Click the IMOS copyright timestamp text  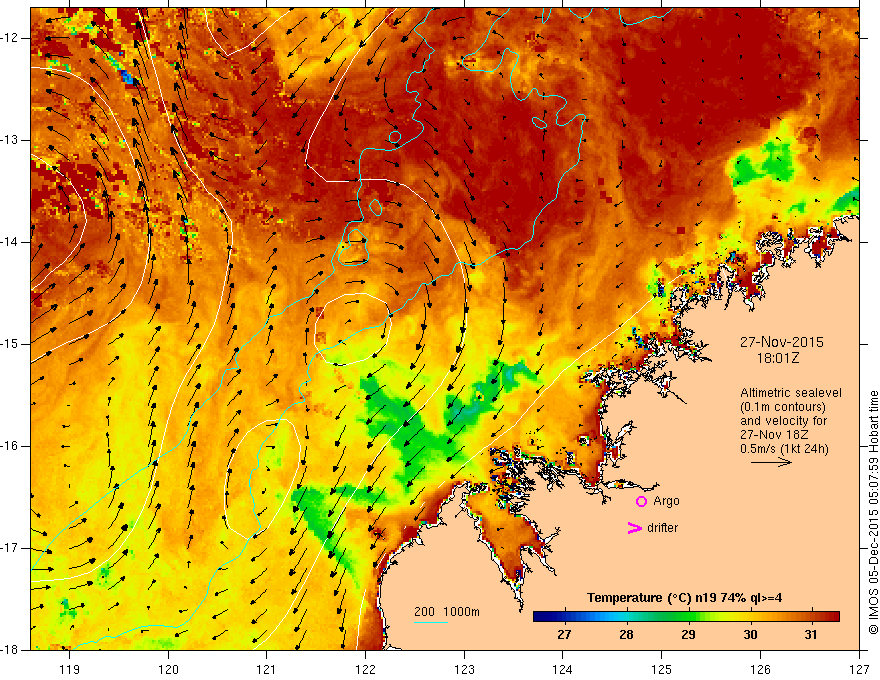click(x=873, y=513)
